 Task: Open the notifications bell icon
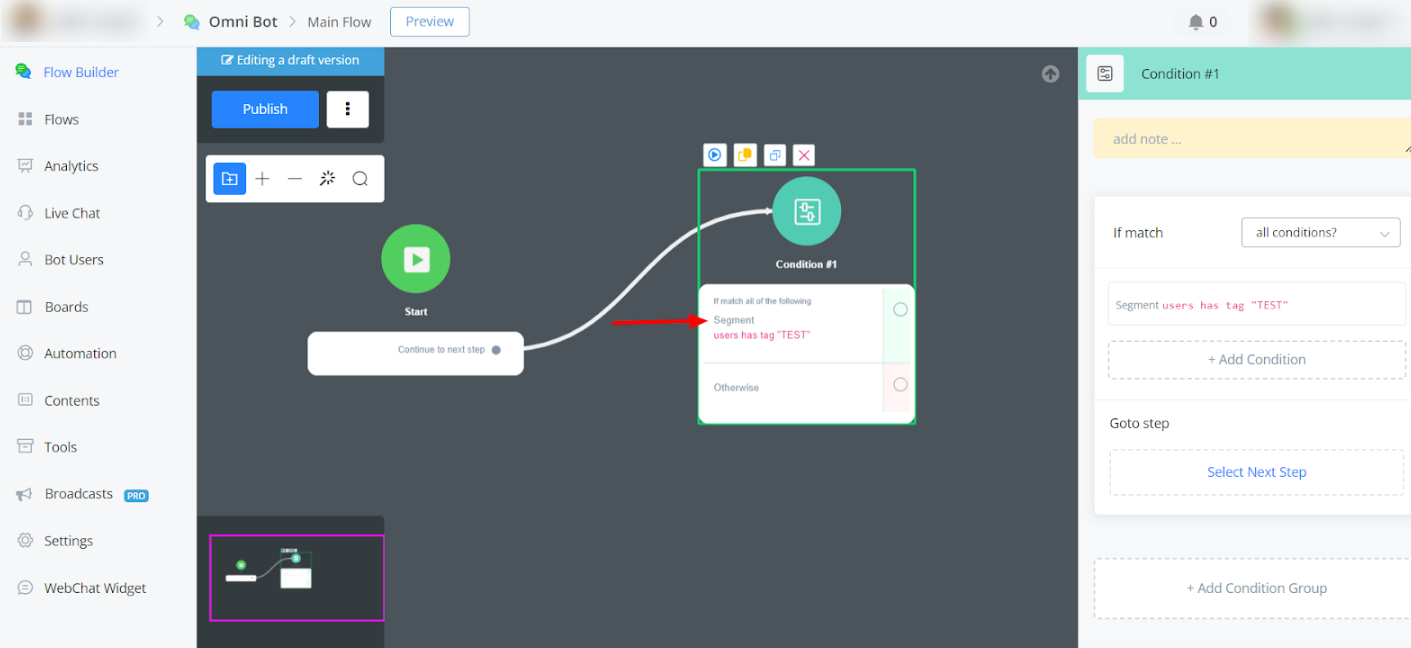[x=1196, y=22]
